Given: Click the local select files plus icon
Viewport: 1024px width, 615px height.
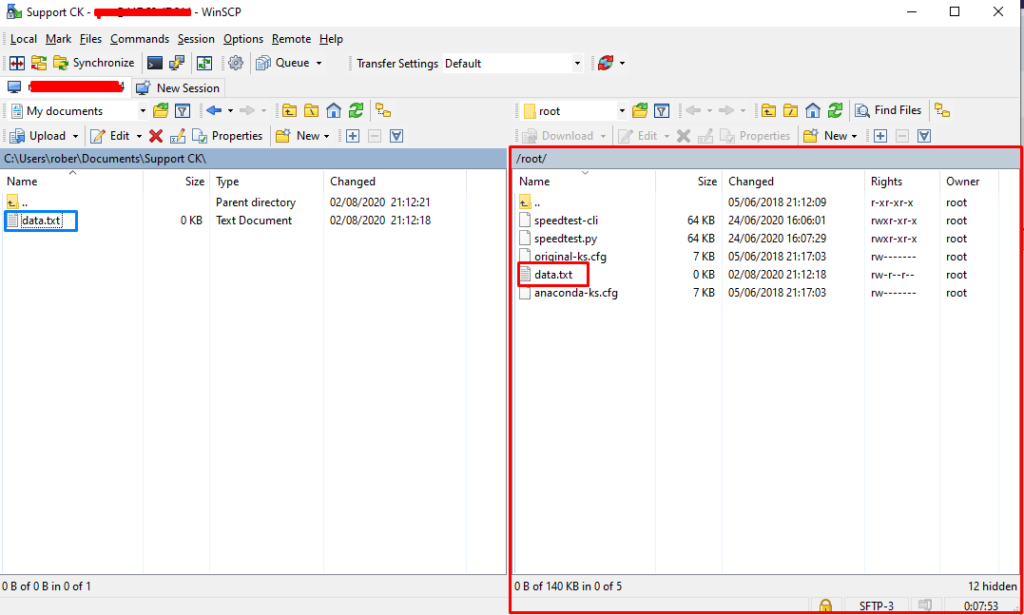Looking at the screenshot, I should tap(353, 136).
